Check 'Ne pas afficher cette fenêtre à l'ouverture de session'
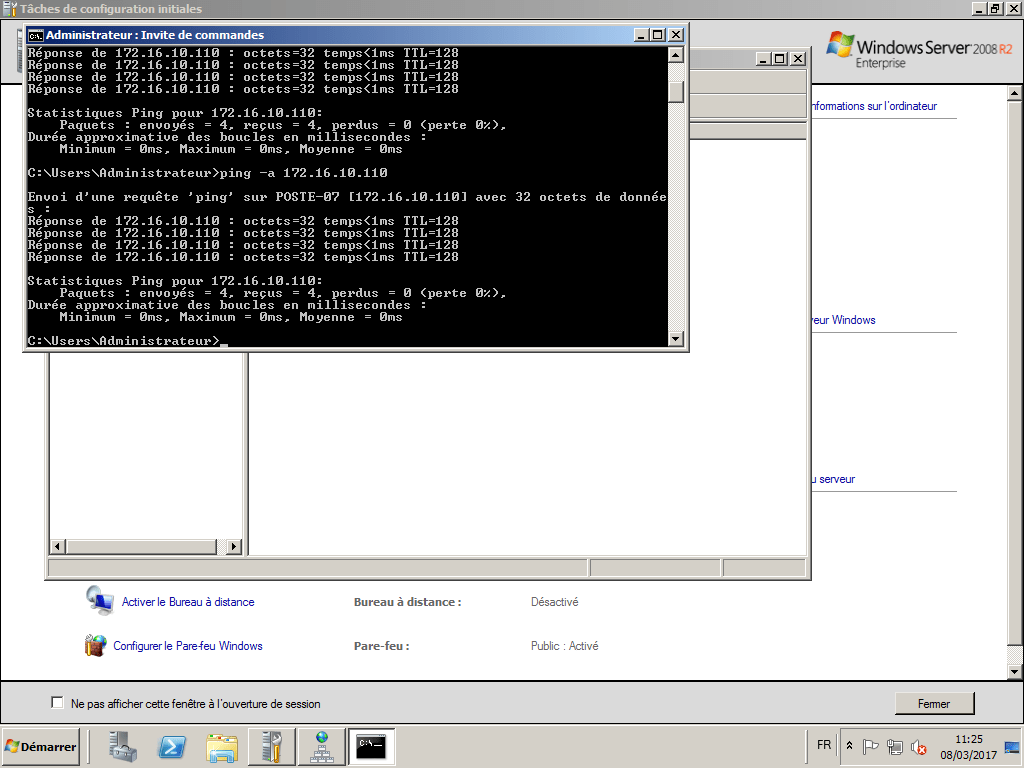This screenshot has width=1024, height=768. (x=57, y=702)
